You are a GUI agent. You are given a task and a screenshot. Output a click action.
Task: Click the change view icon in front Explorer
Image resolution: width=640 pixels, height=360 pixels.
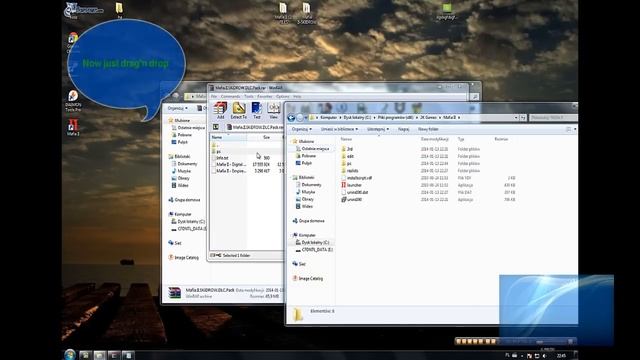pyautogui.click(x=568, y=129)
